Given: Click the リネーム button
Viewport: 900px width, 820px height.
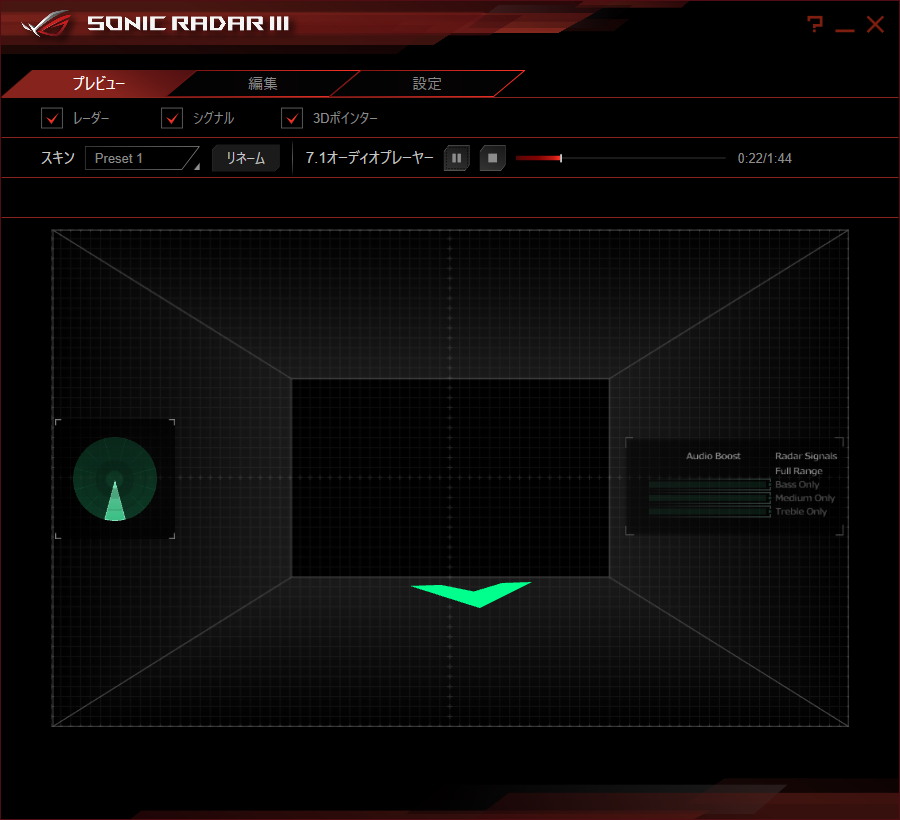Looking at the screenshot, I should click(x=246, y=158).
